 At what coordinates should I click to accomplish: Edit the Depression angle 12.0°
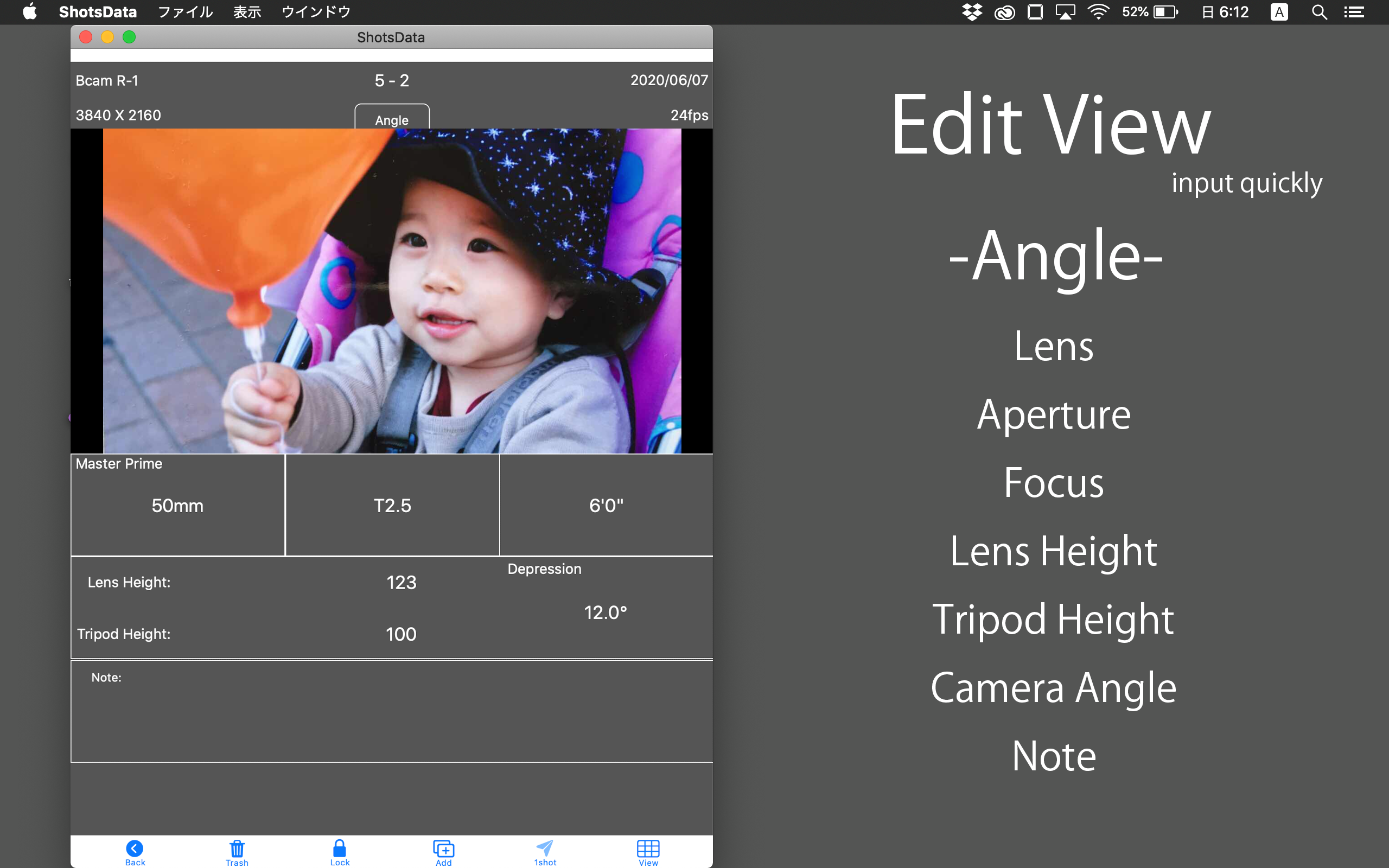click(606, 612)
